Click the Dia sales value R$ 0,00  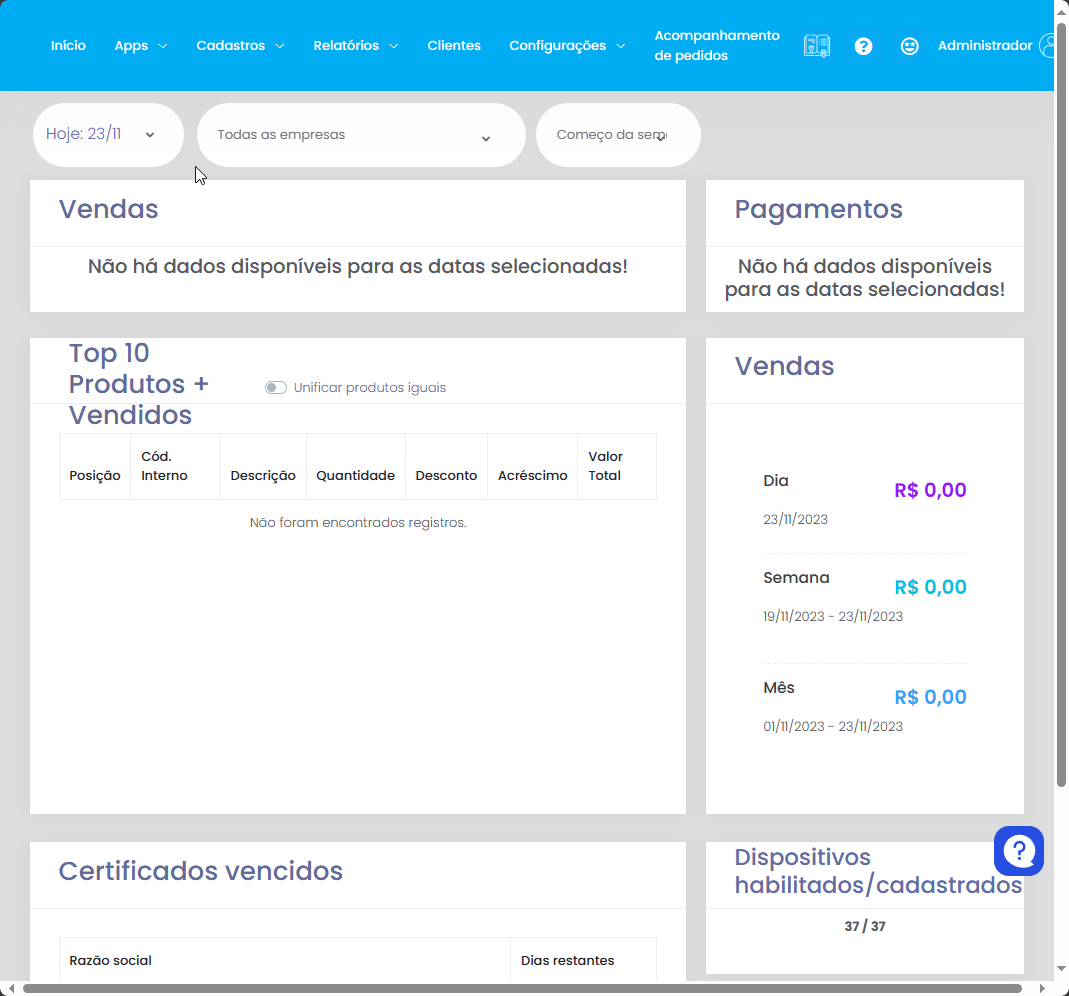[930, 490]
